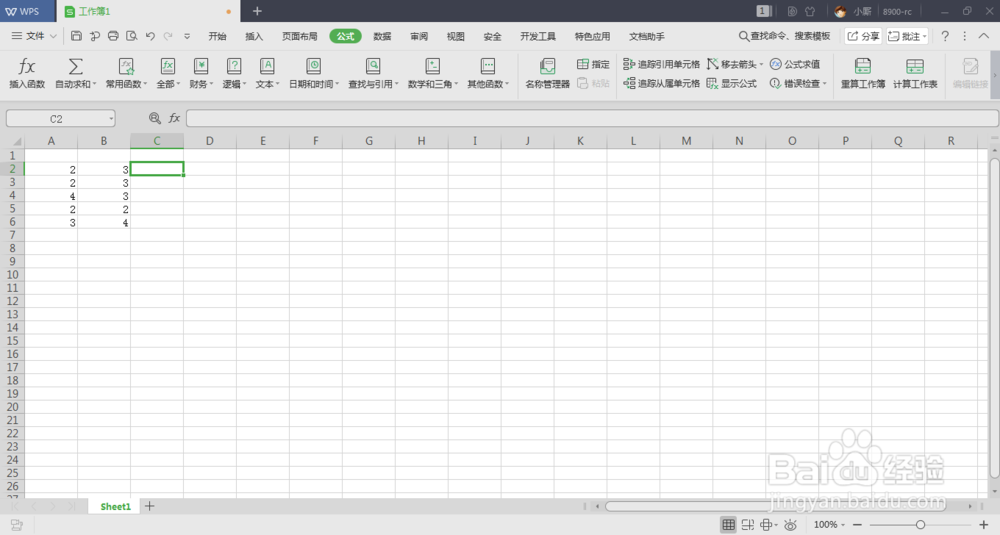
Task: Click the search commands box 查找命令
Action: pyautogui.click(x=784, y=36)
